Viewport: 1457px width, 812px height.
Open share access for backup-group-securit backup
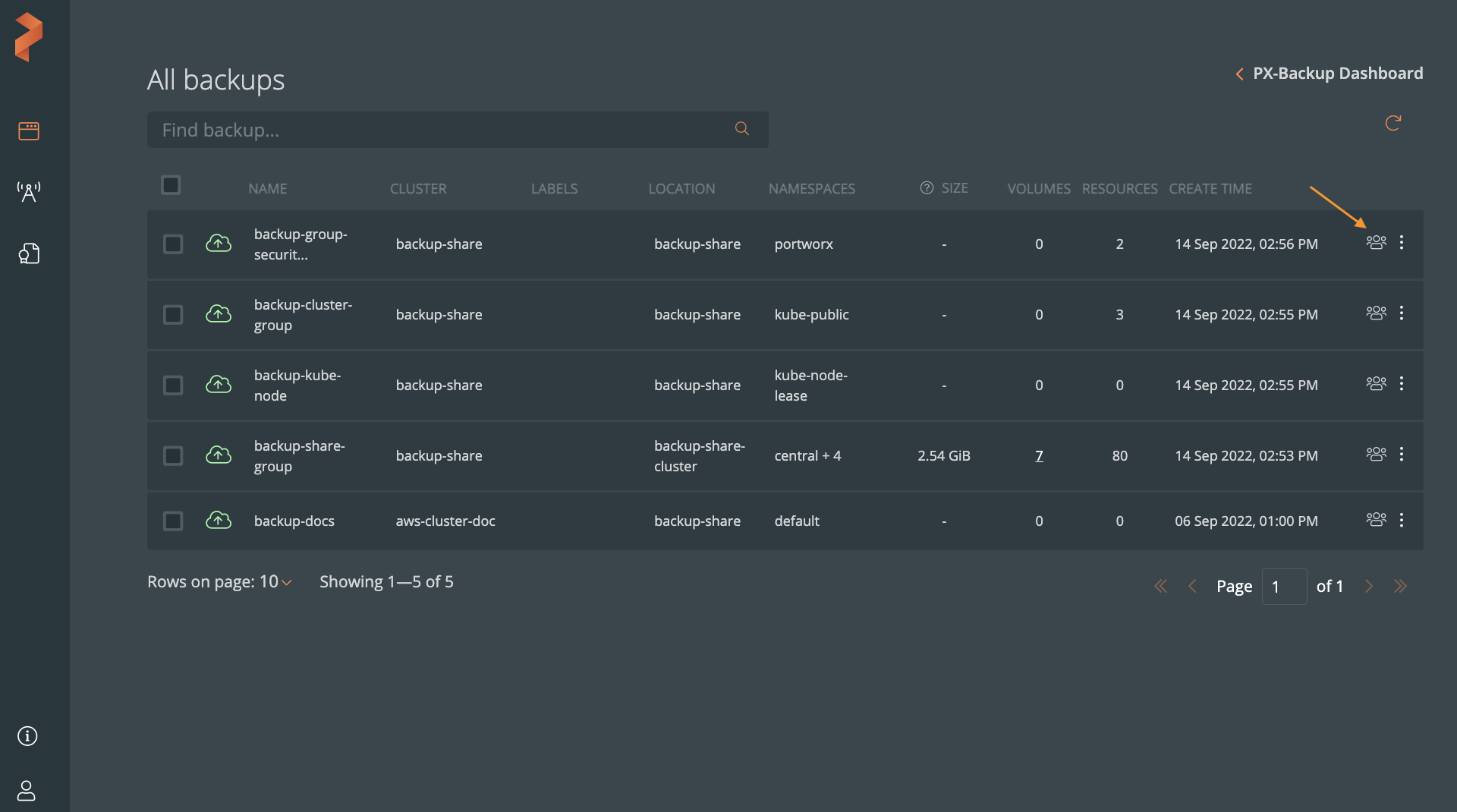click(1376, 243)
